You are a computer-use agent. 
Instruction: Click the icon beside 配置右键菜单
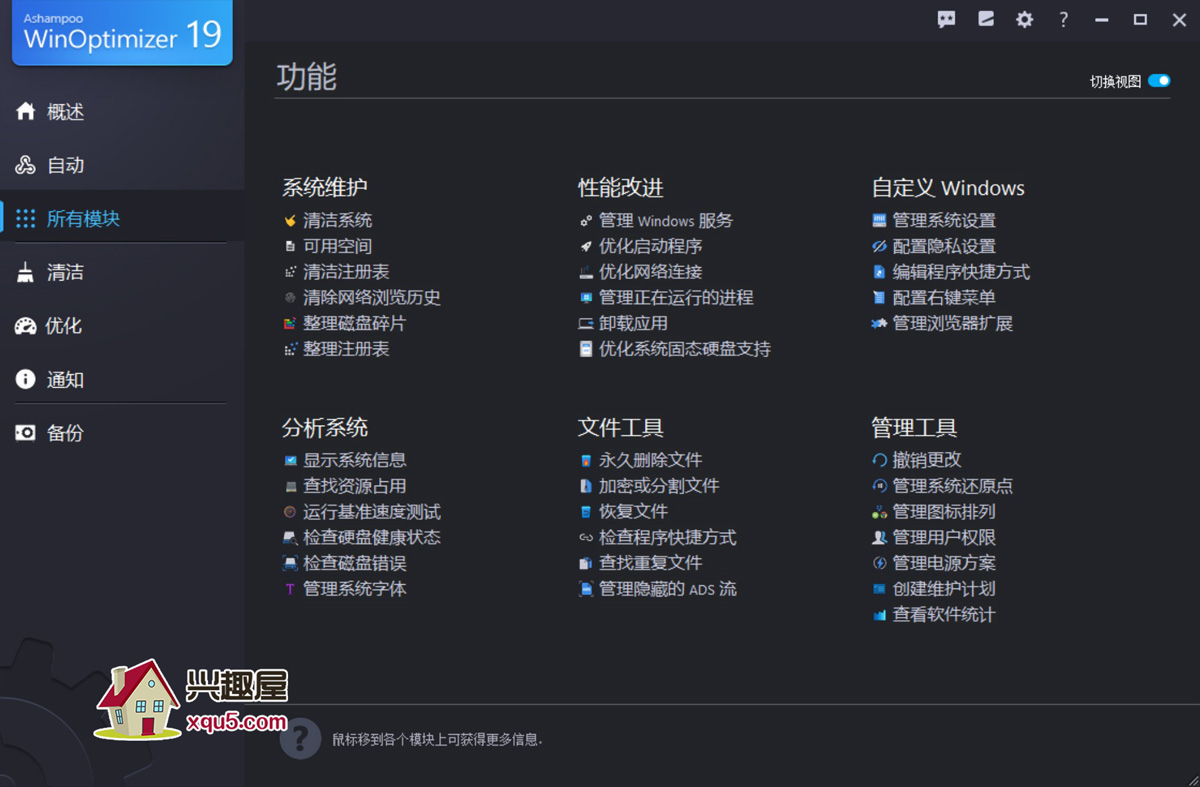(x=879, y=298)
